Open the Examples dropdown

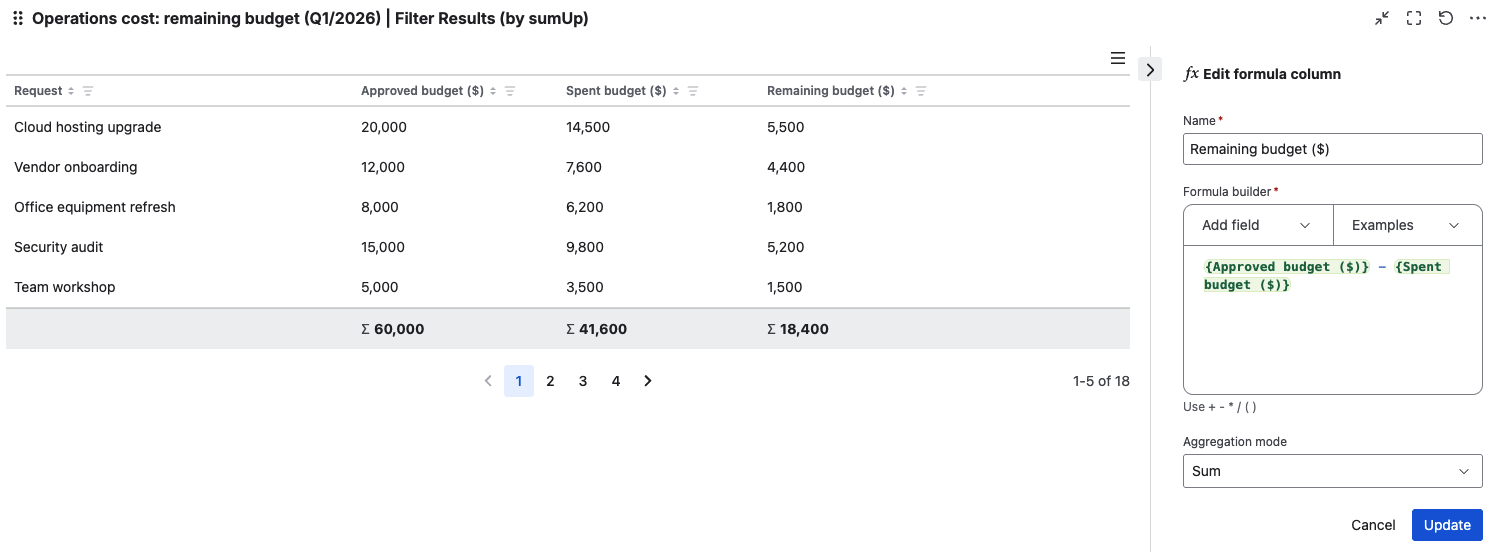click(1408, 225)
